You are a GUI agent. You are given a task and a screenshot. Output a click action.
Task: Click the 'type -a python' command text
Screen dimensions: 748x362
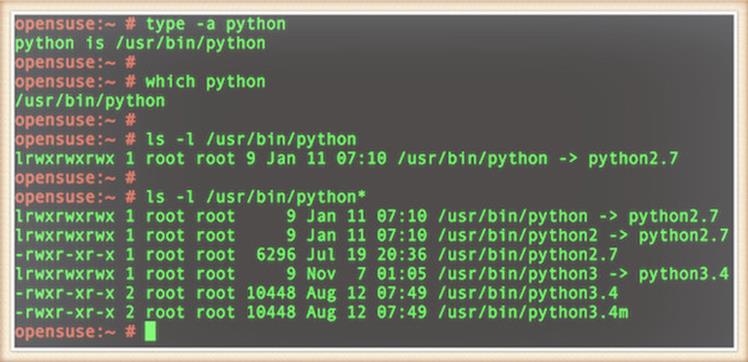coord(216,24)
